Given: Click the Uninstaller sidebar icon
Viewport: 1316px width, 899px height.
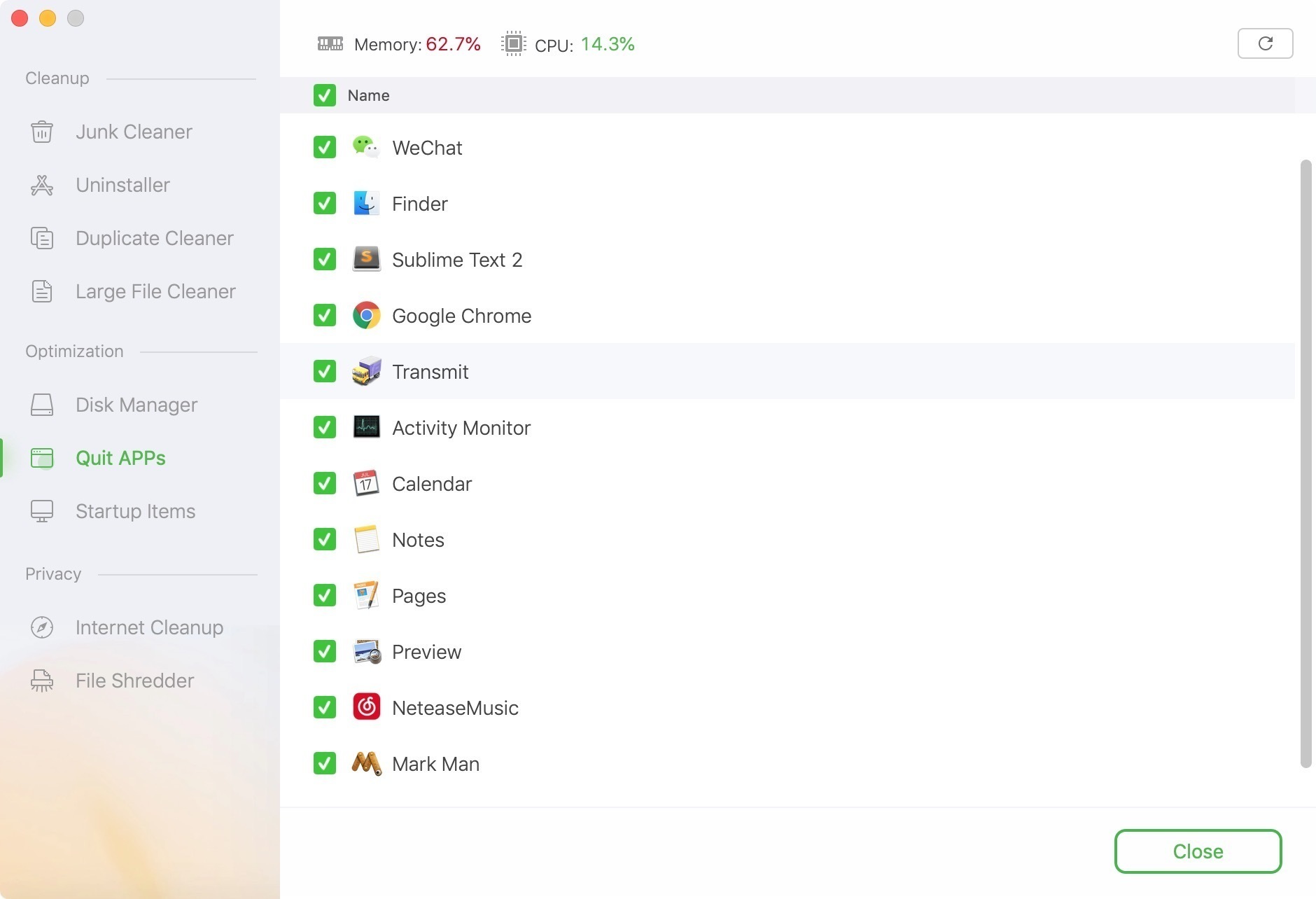Looking at the screenshot, I should [x=42, y=185].
